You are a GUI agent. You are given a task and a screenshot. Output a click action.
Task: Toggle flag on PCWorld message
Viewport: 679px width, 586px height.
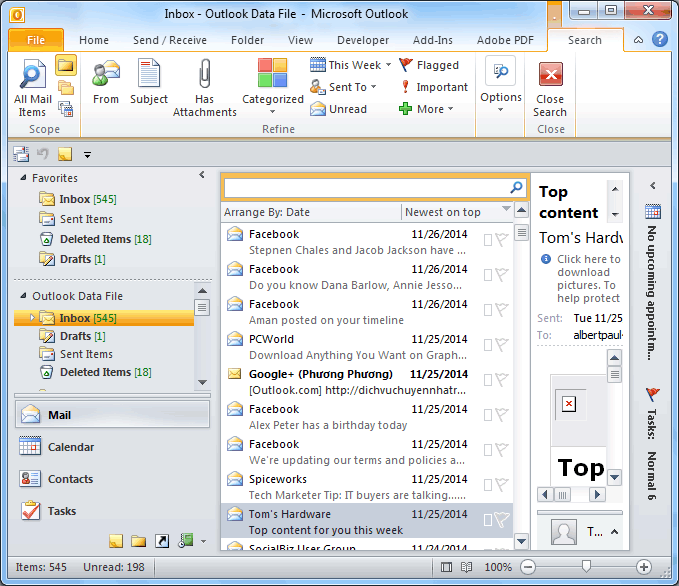pos(501,345)
